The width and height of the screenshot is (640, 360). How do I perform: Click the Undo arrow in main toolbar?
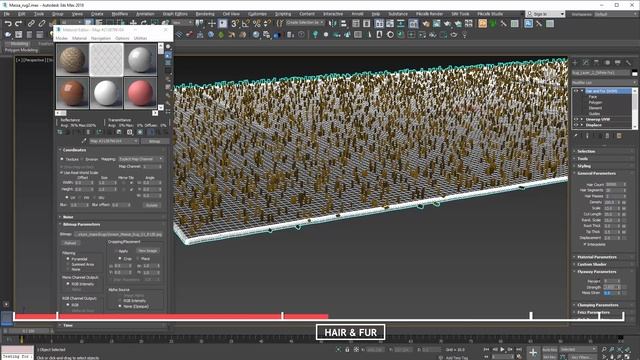(x=8, y=24)
